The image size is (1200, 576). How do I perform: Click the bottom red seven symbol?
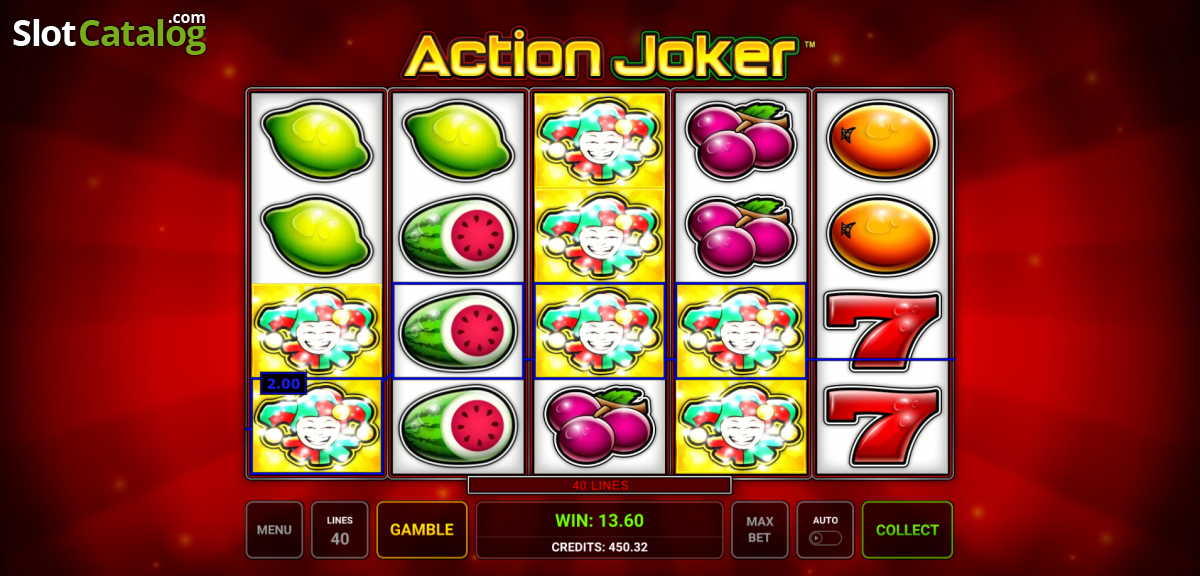(882, 424)
